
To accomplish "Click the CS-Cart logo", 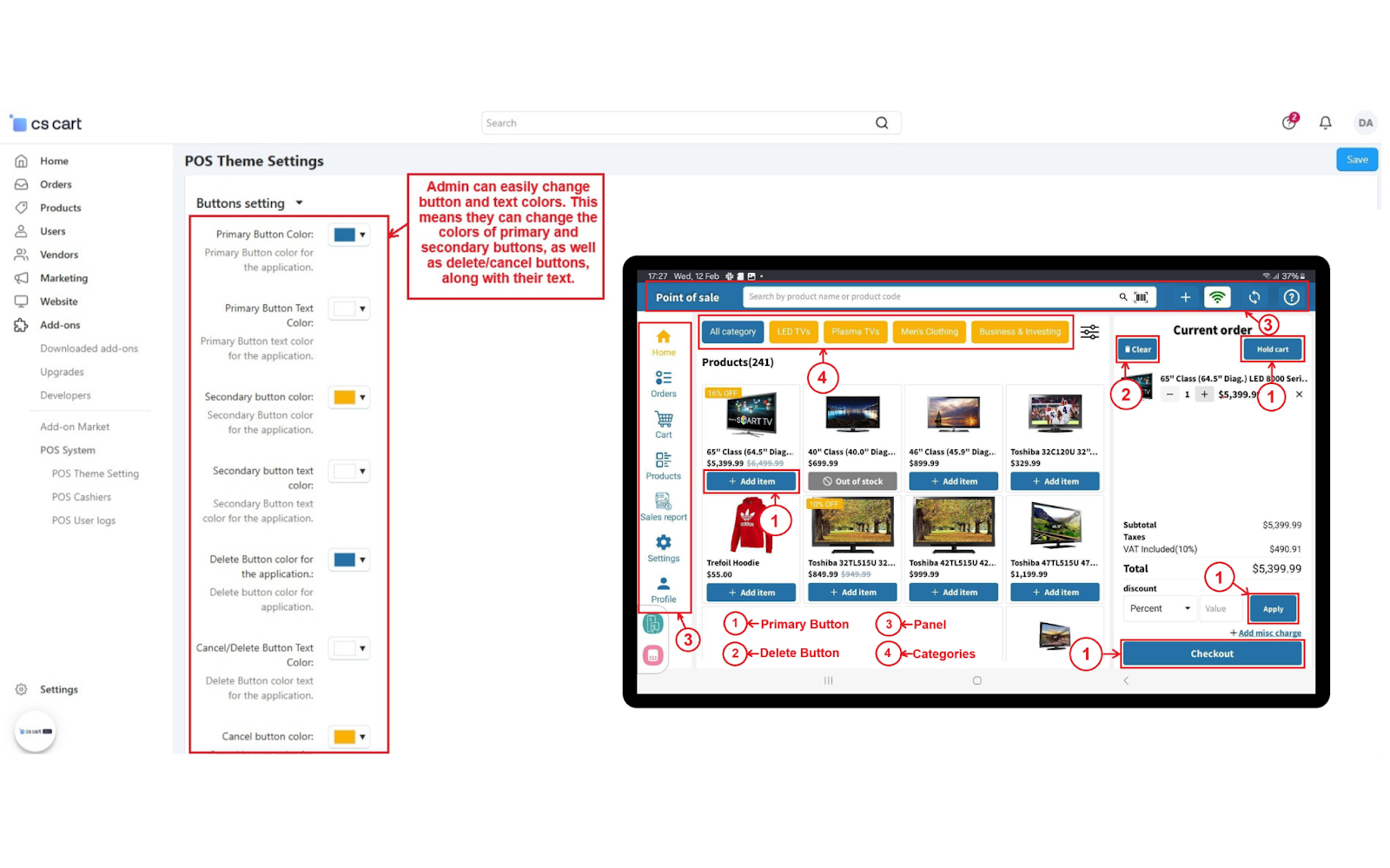I will [47, 124].
